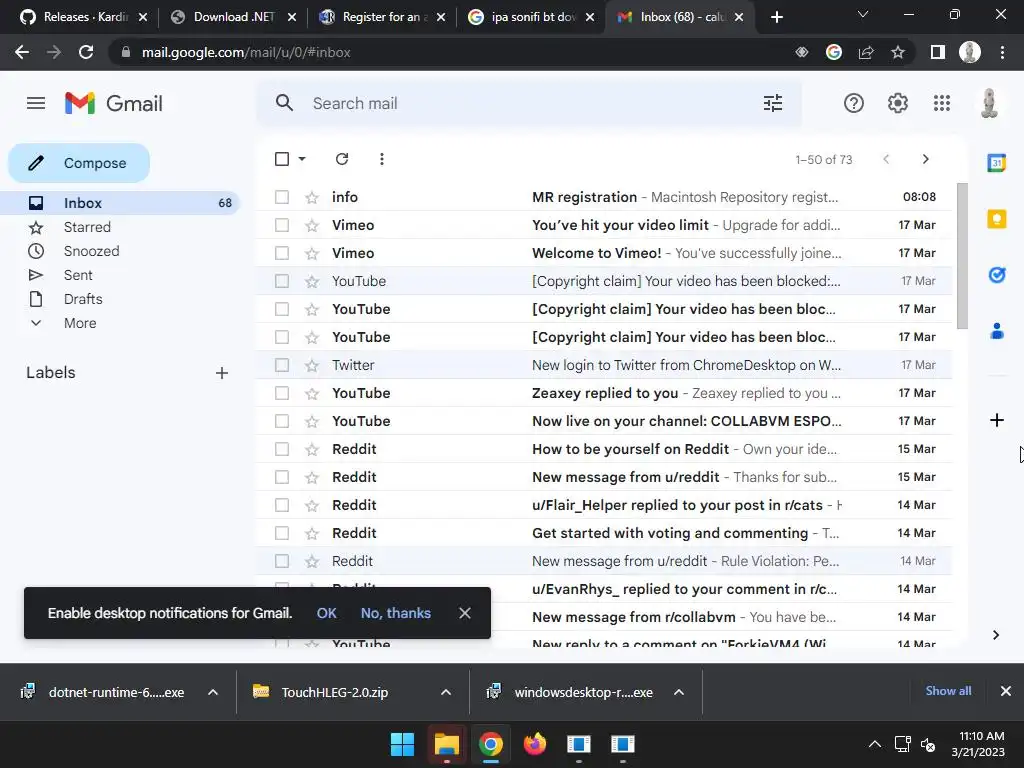Show hidden system tray icons
This screenshot has width=1024, height=768.
point(874,744)
